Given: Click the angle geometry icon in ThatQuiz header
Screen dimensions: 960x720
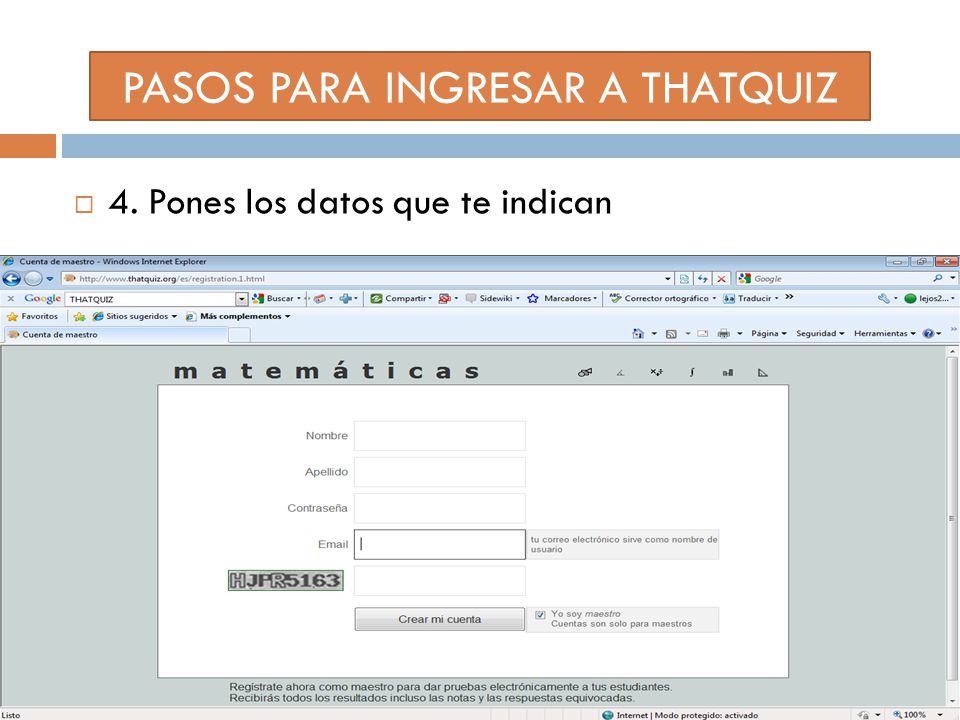Looking at the screenshot, I should [620, 372].
